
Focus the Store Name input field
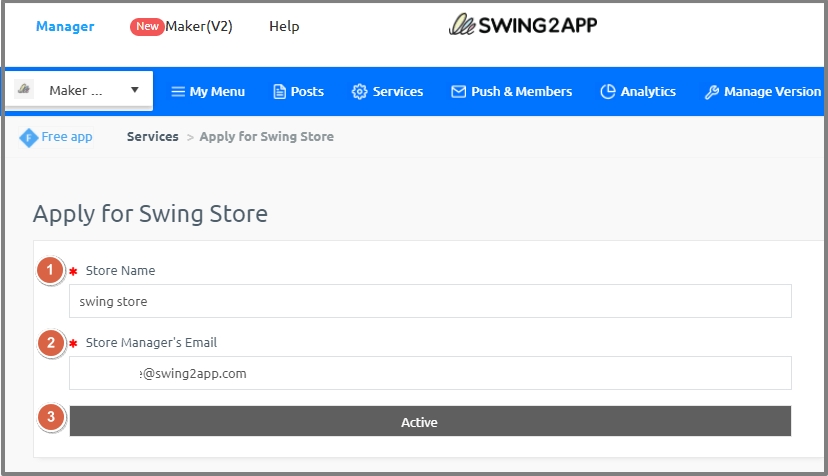[430, 301]
